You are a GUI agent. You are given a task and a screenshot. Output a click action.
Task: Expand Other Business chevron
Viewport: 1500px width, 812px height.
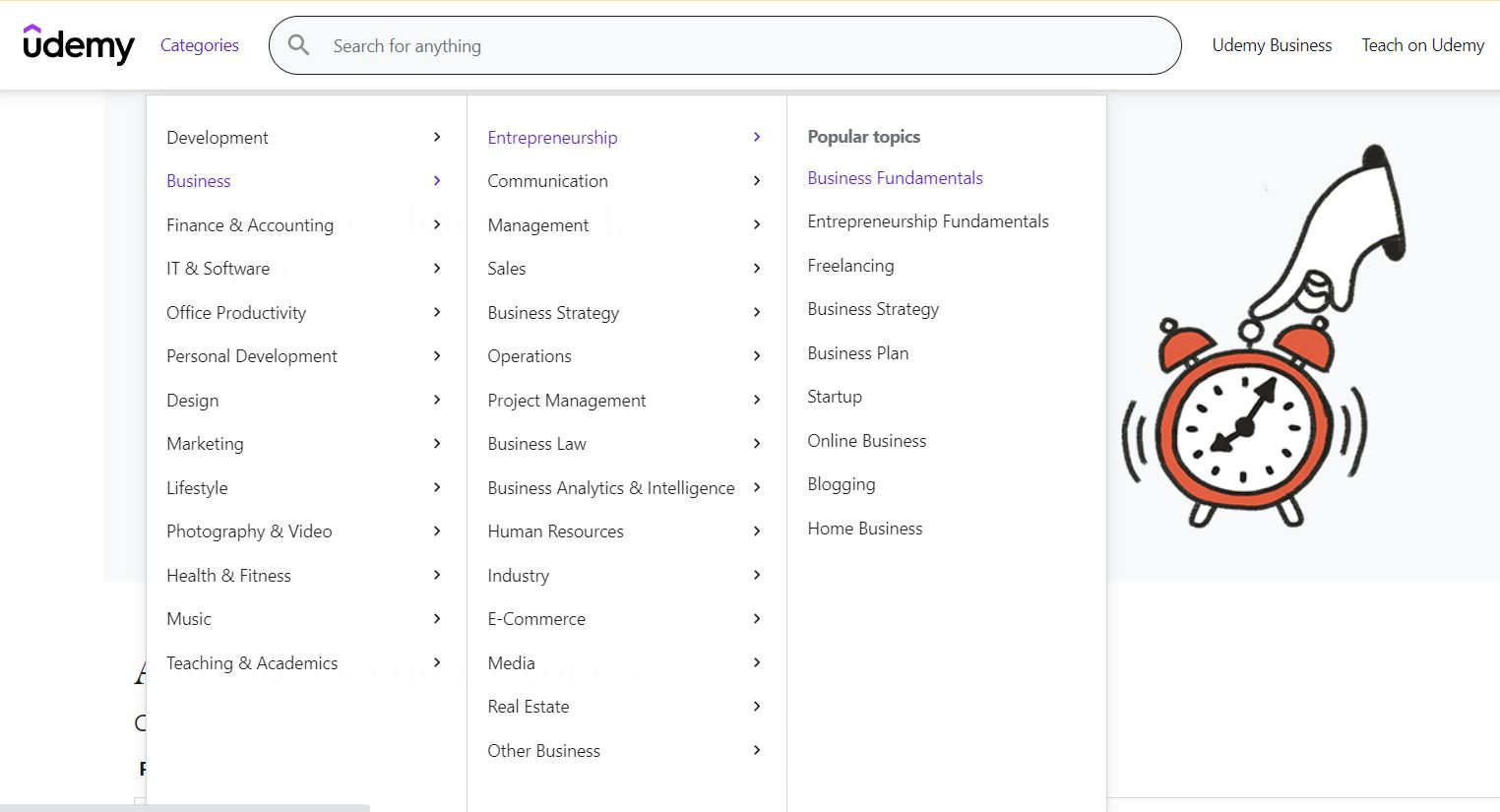757,750
